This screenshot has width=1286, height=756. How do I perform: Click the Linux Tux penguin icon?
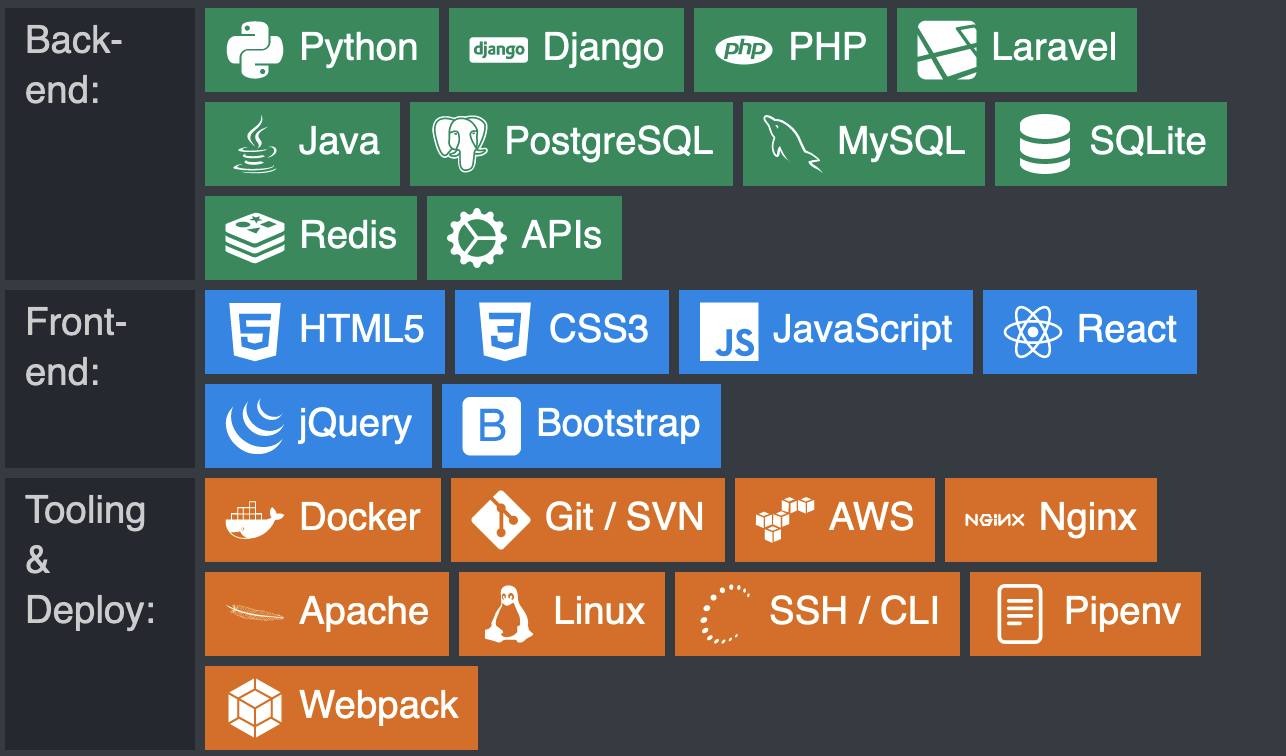[x=509, y=614]
